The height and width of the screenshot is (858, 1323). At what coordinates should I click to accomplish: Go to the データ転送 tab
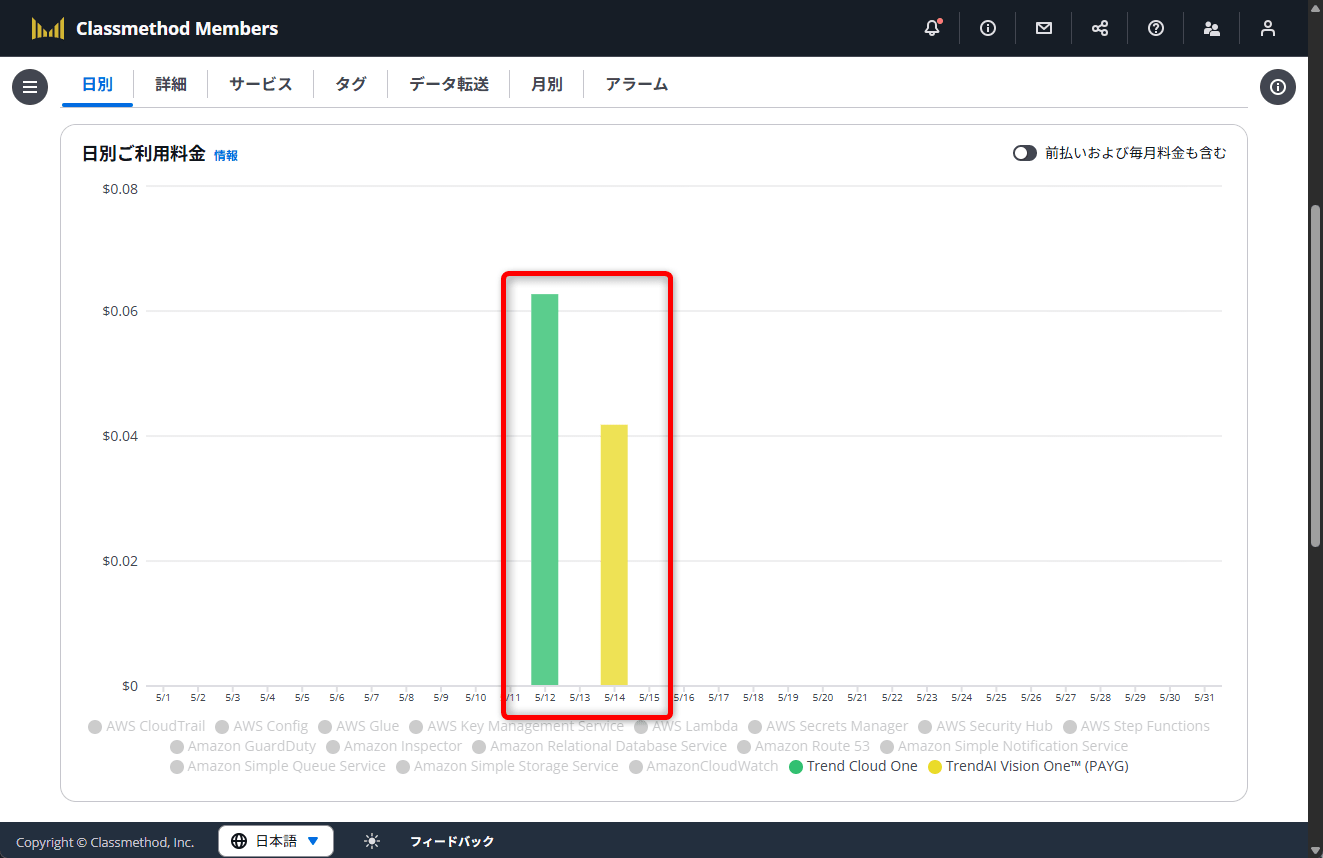(449, 85)
